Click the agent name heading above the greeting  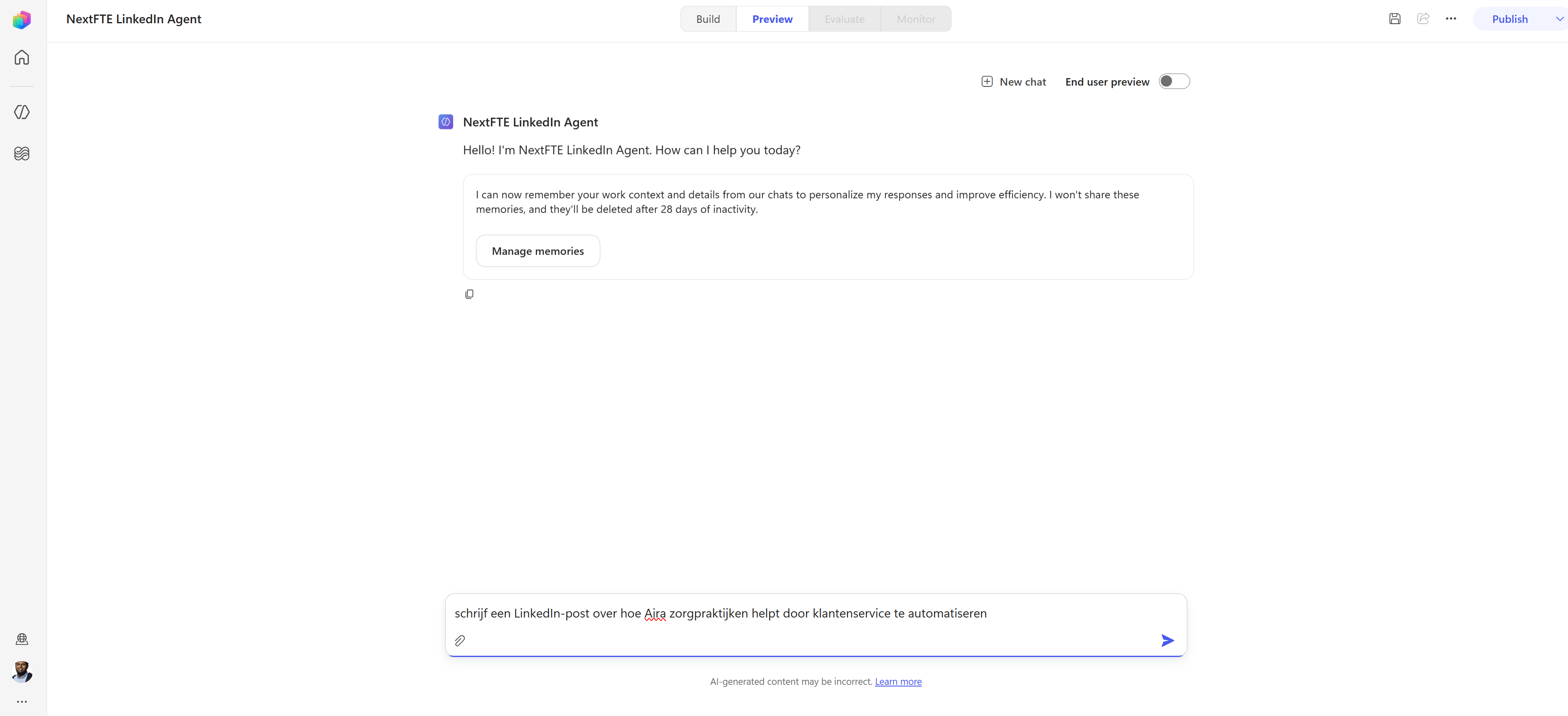(x=530, y=122)
